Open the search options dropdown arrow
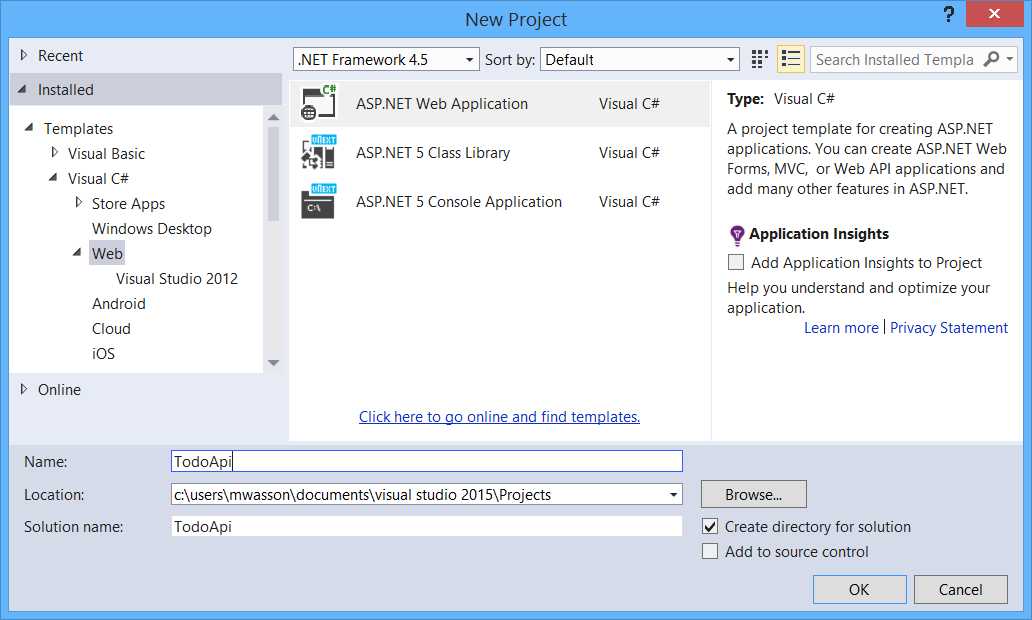Image resolution: width=1032 pixels, height=620 pixels. pyautogui.click(x=1010, y=59)
